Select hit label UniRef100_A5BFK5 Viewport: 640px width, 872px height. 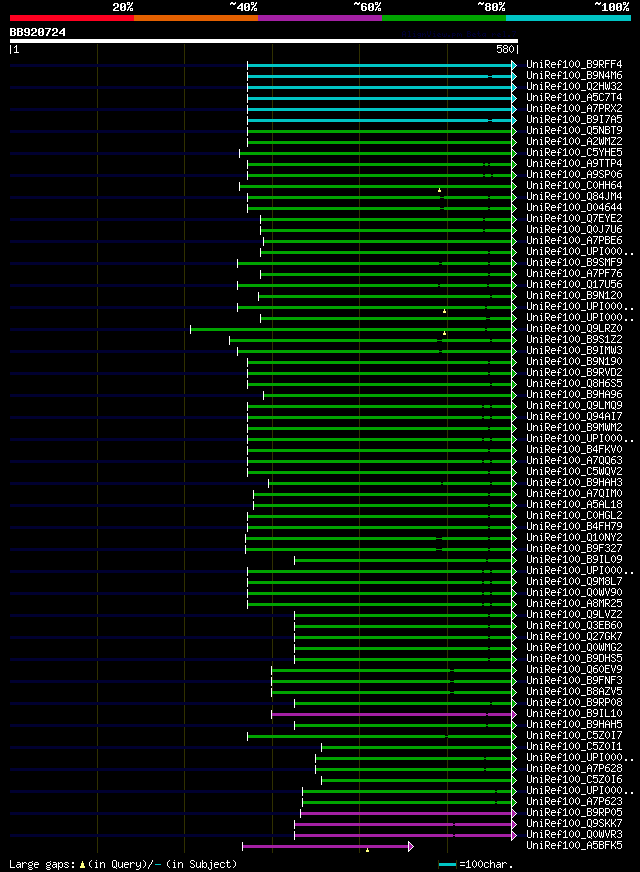click(574, 845)
